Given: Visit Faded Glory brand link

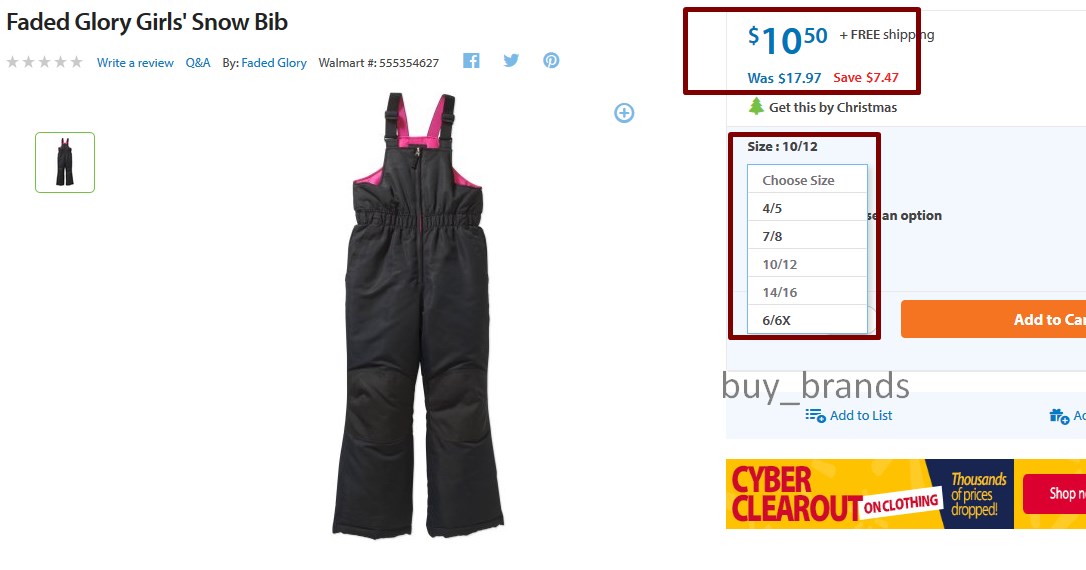Looking at the screenshot, I should click(x=274, y=63).
